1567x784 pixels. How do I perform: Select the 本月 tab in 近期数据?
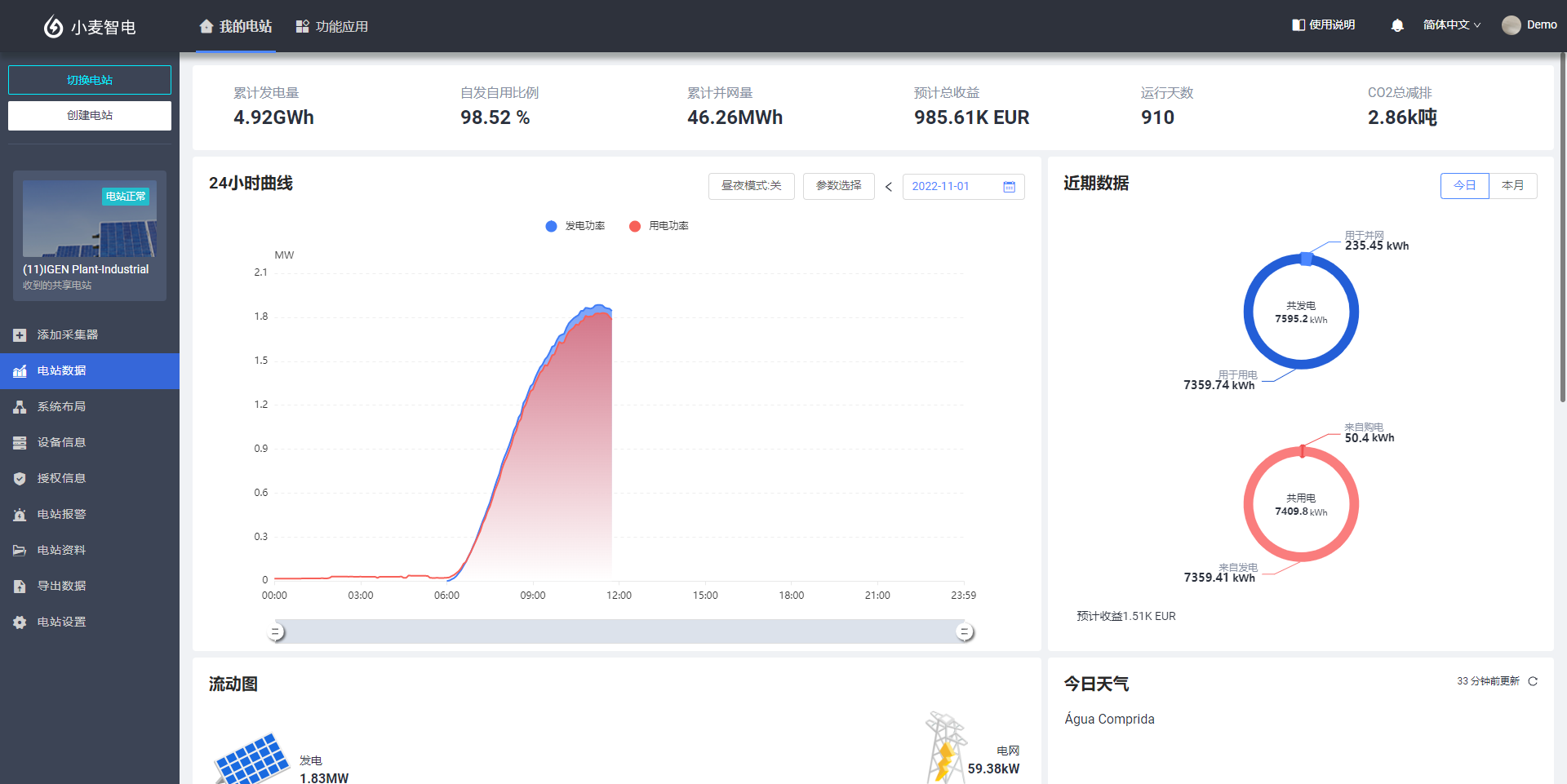(1512, 186)
